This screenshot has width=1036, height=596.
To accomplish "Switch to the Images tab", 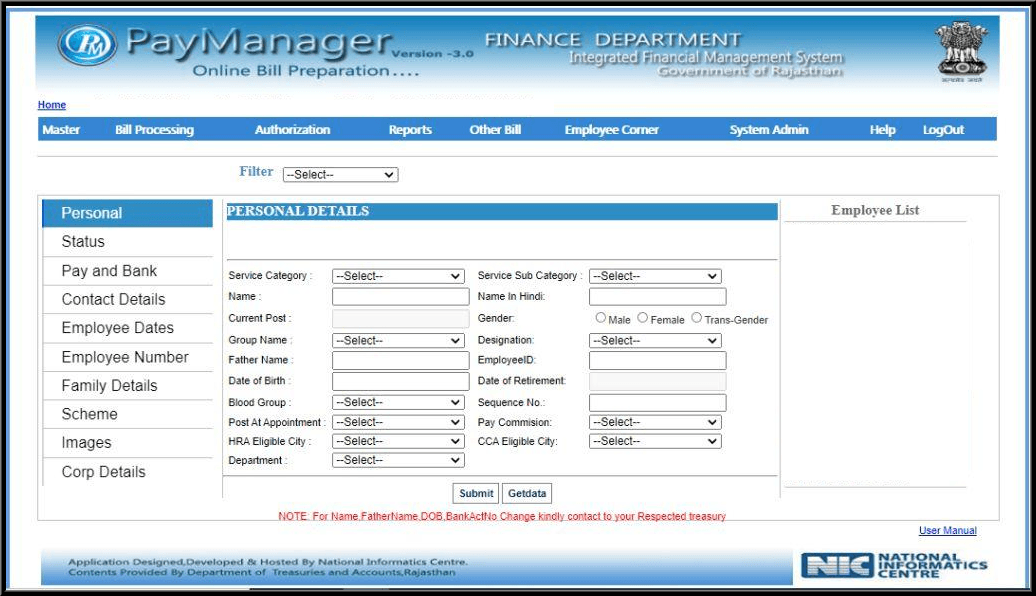I will tap(128, 443).
